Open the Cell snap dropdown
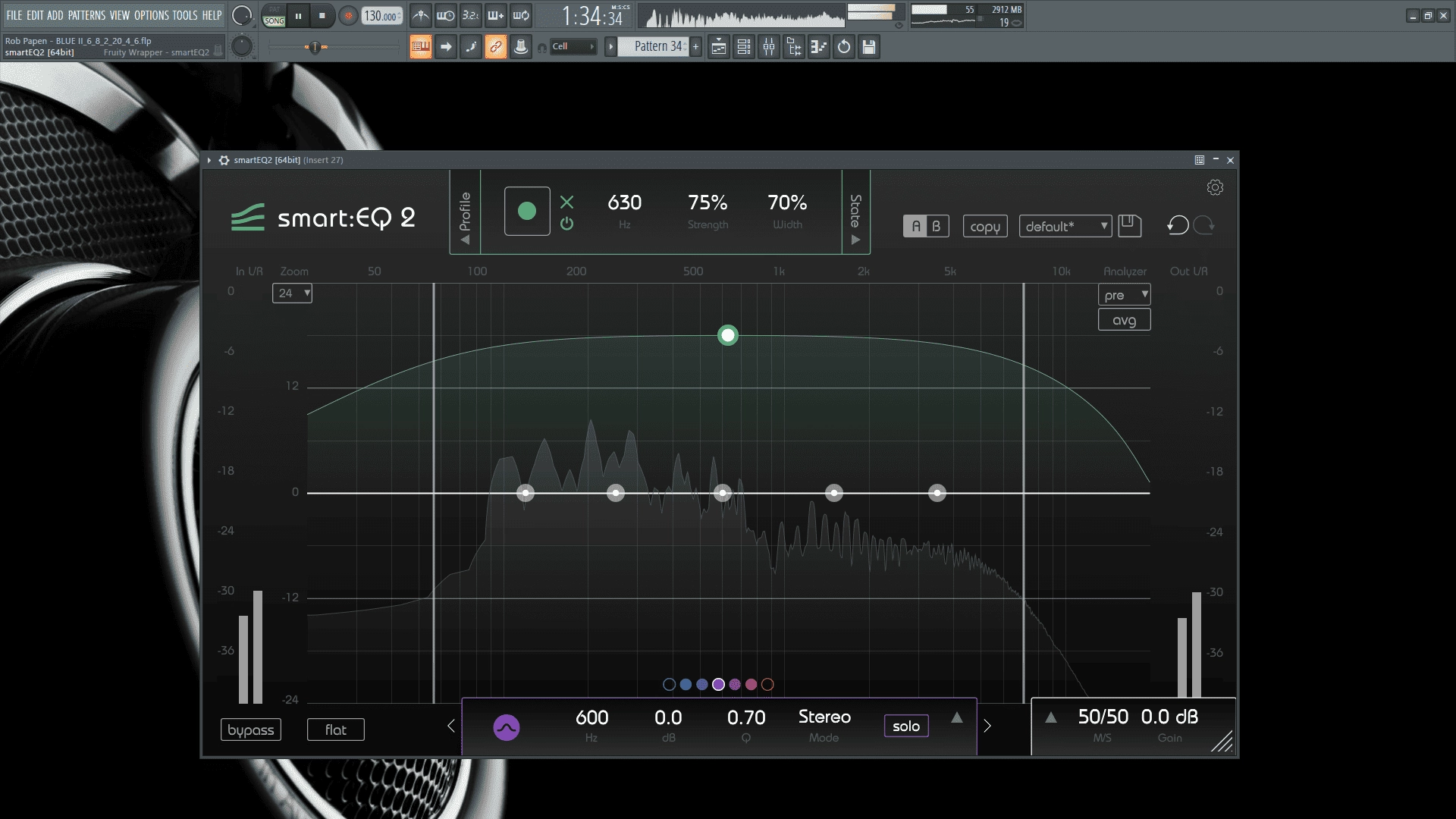This screenshot has width=1456, height=819. (x=573, y=47)
